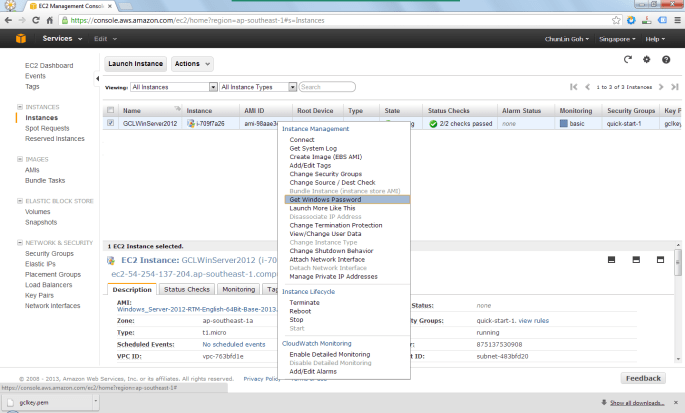
Task: Refresh the instances list
Action: tap(628, 59)
